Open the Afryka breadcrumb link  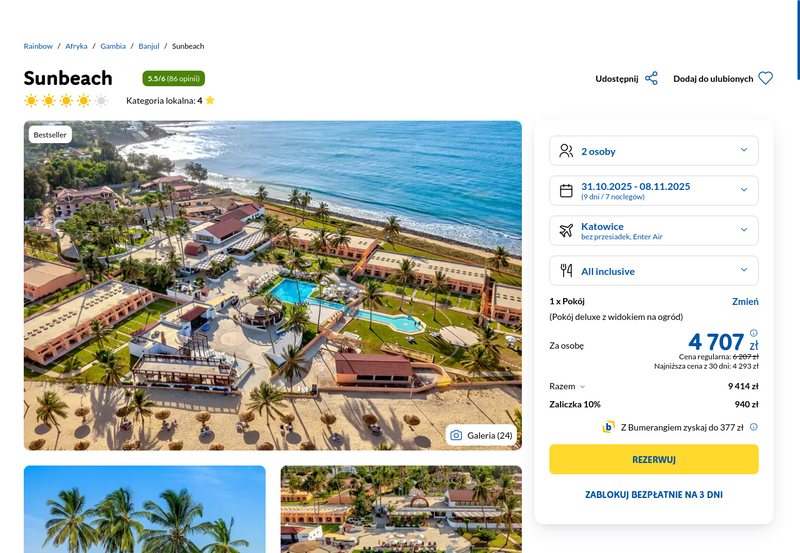76,46
